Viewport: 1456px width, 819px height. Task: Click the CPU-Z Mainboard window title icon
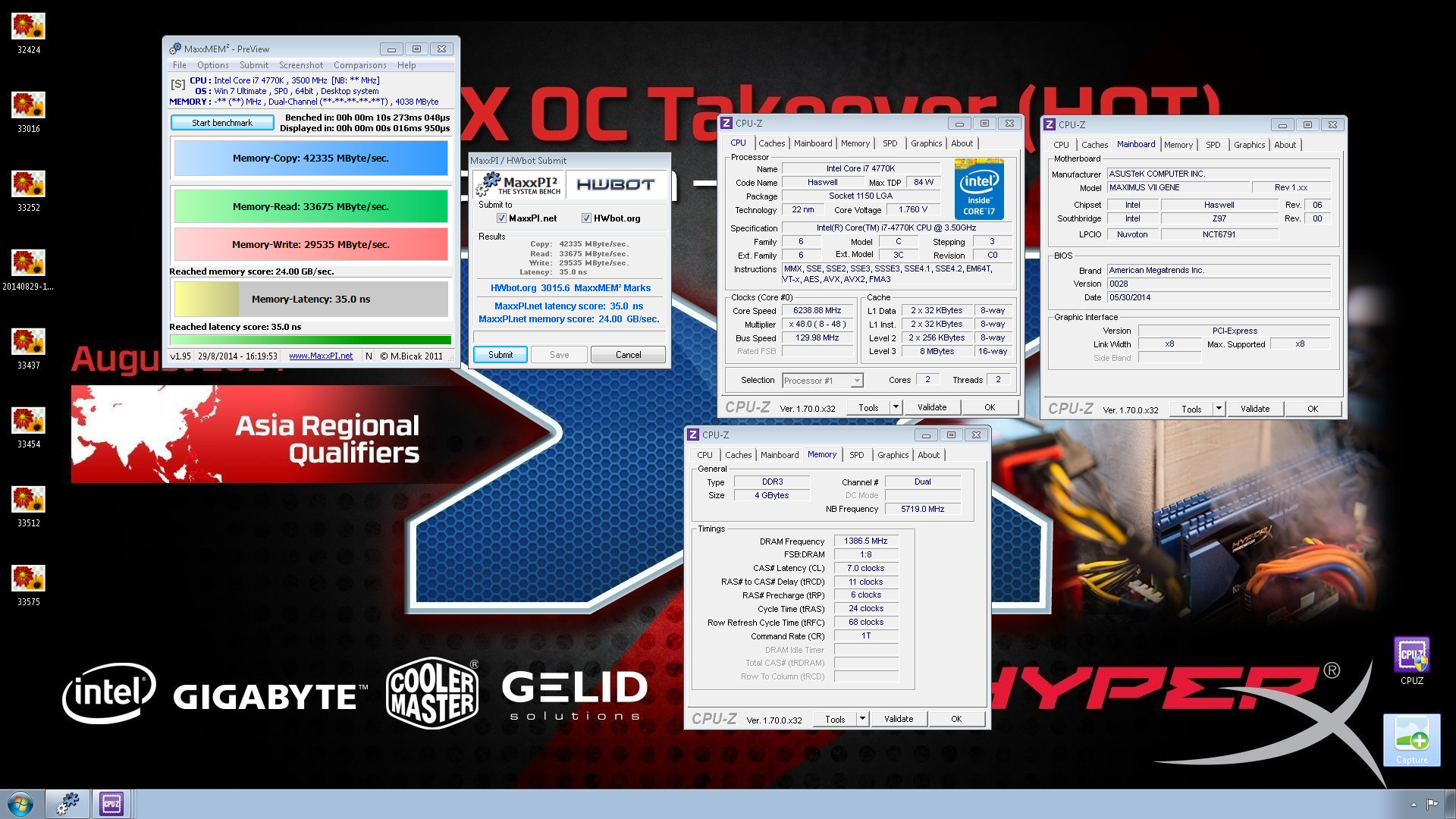(1050, 124)
